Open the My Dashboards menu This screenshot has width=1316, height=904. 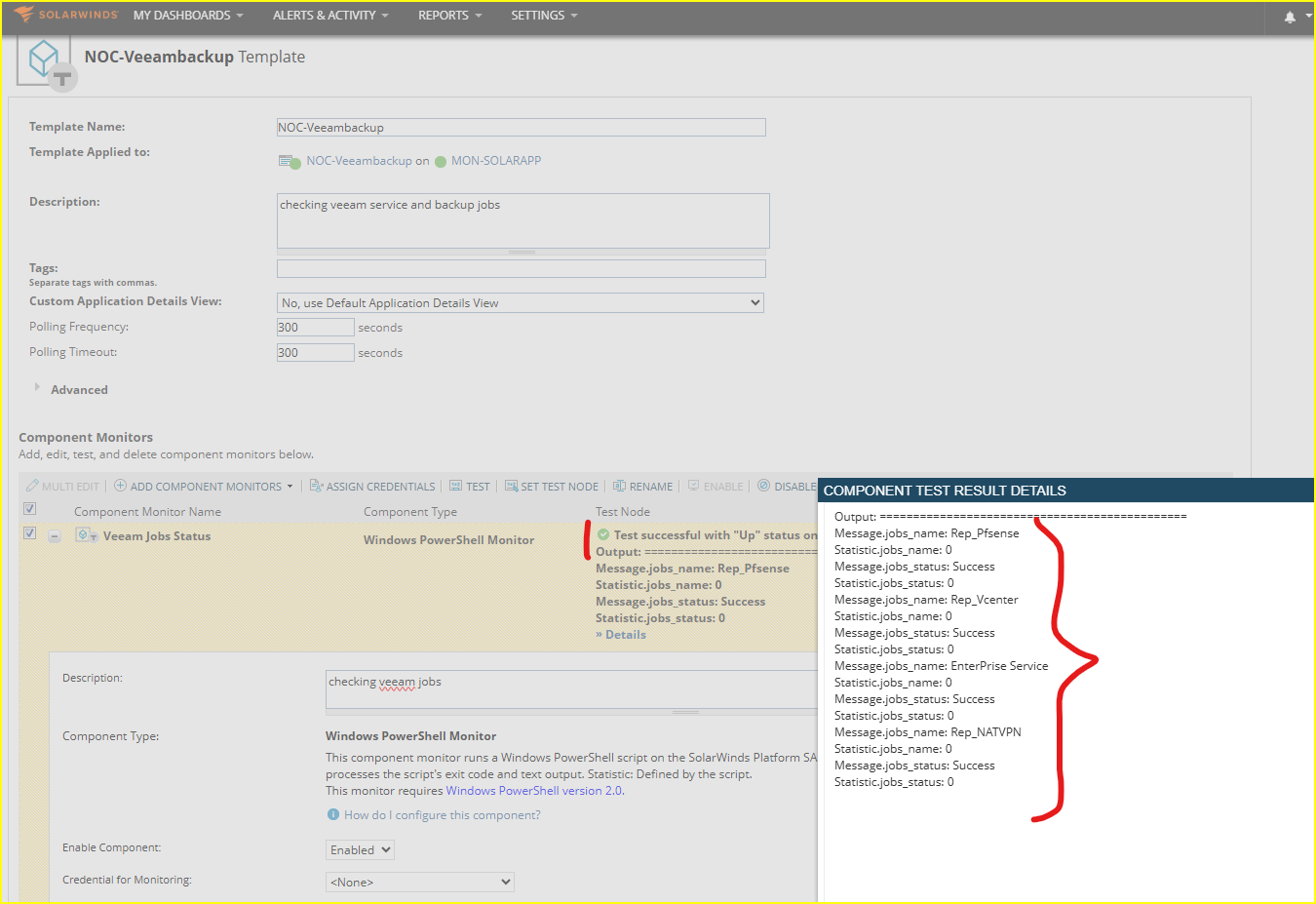click(188, 16)
